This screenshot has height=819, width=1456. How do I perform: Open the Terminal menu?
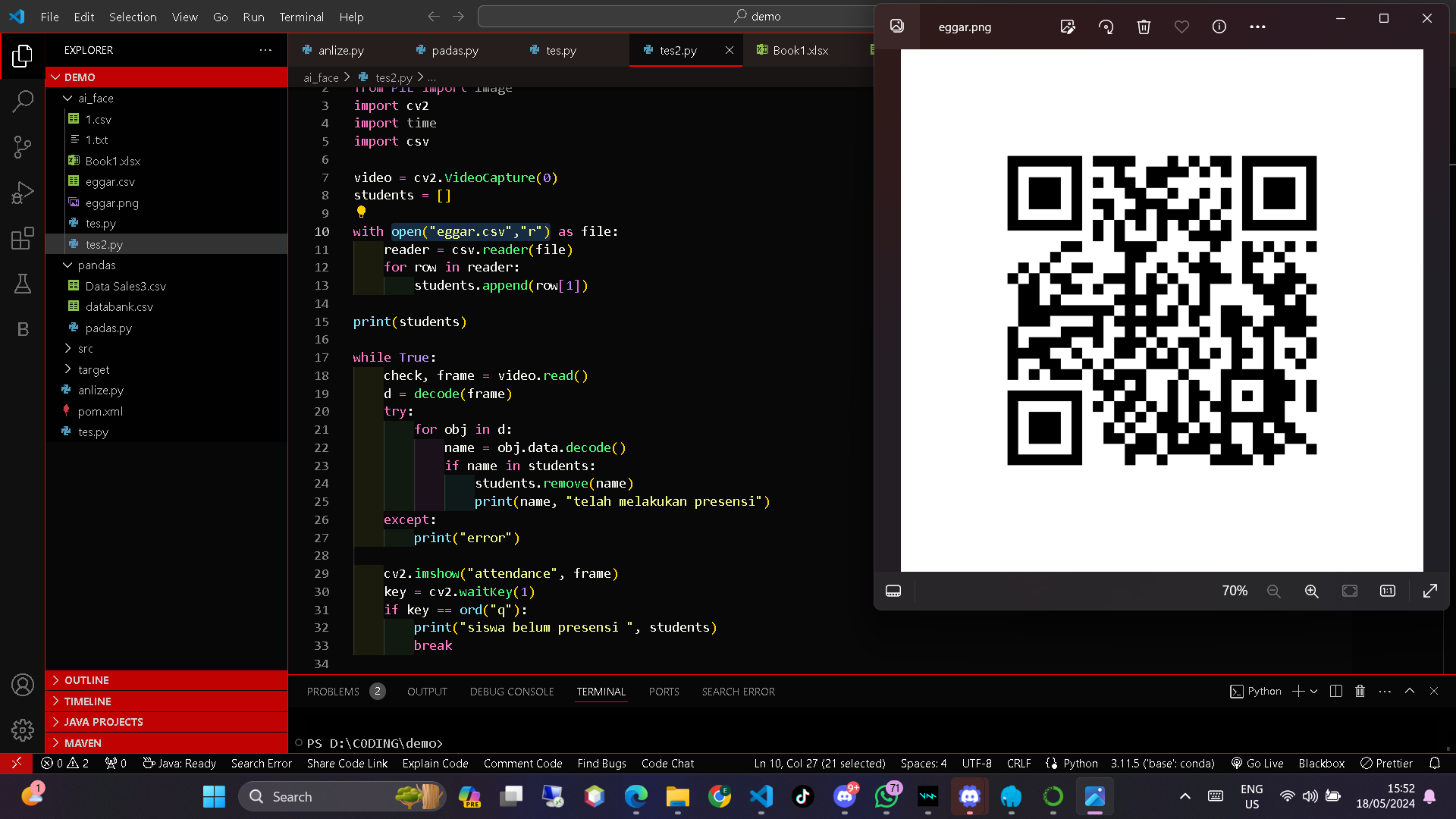point(301,17)
